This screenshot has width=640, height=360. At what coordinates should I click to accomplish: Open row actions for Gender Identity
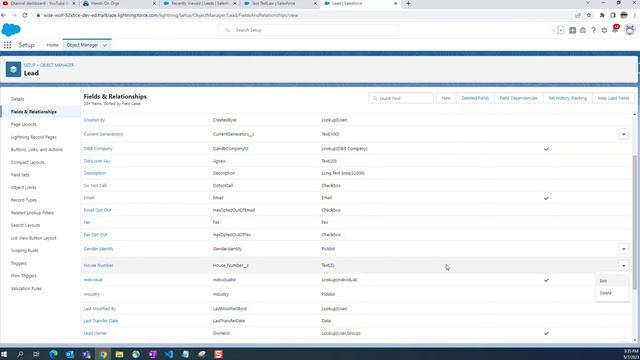tap(623, 249)
